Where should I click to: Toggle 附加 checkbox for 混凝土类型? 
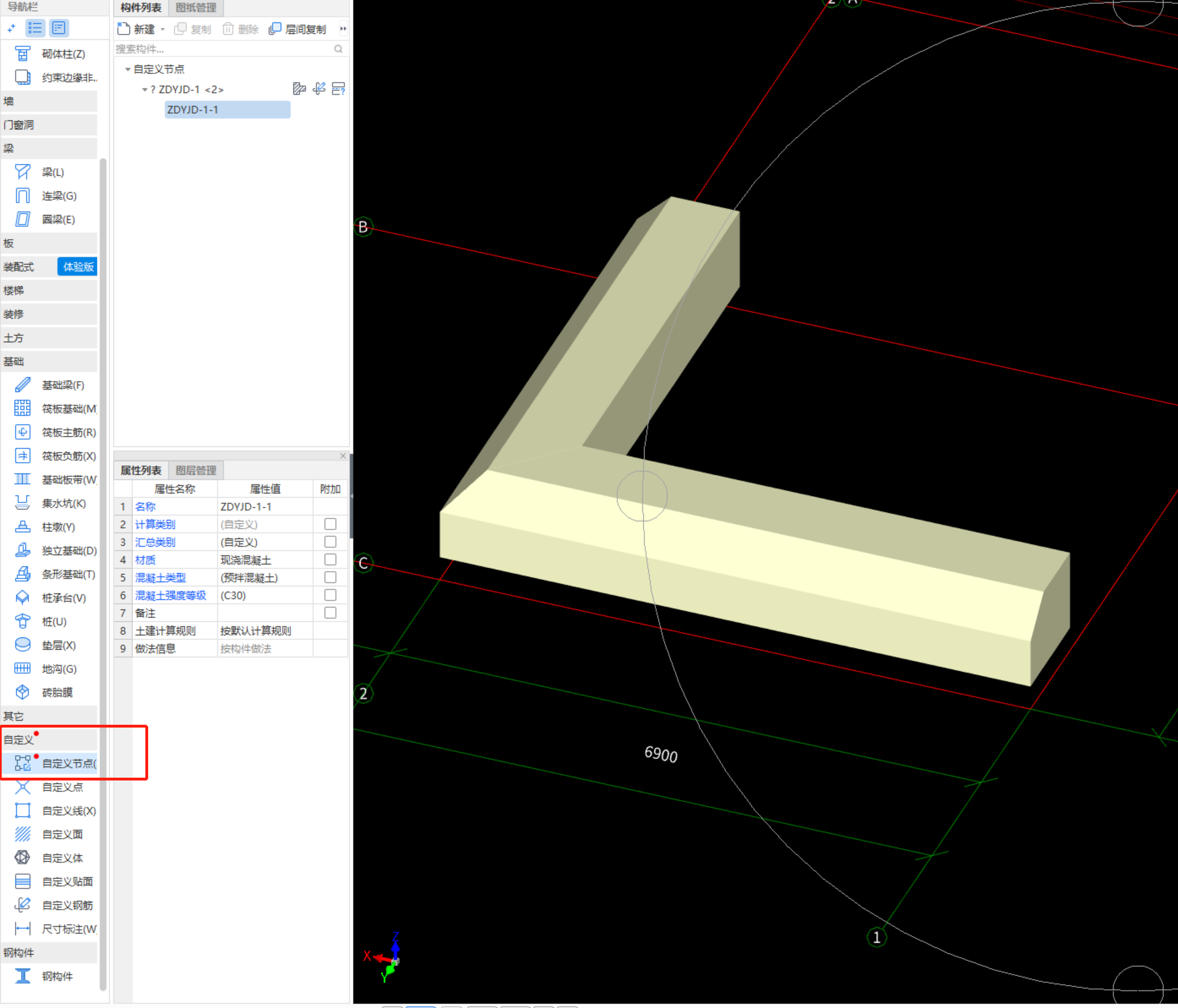(x=330, y=577)
